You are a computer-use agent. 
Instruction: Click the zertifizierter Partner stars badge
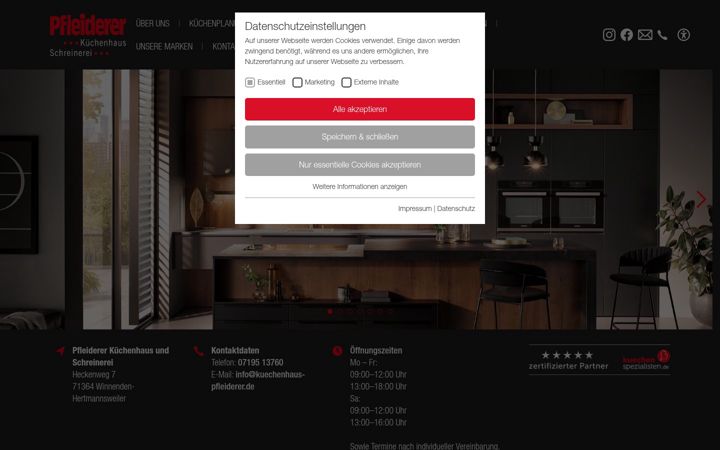[x=568, y=360]
